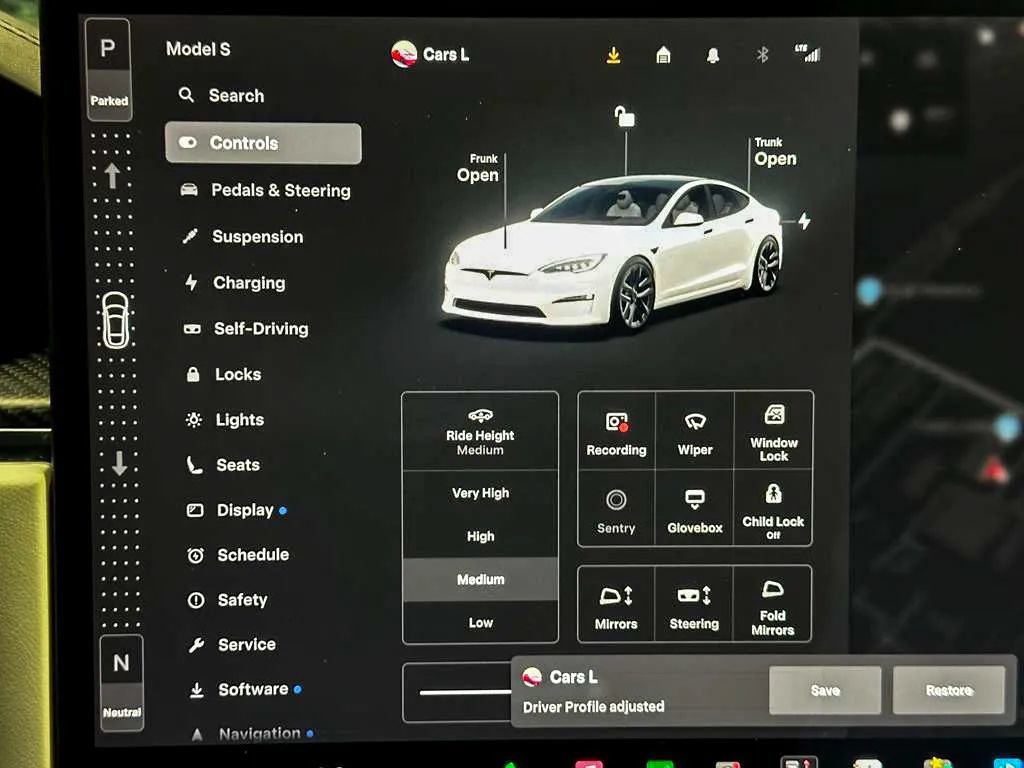The height and width of the screenshot is (768, 1024).
Task: Open the Service menu
Action: 232,645
